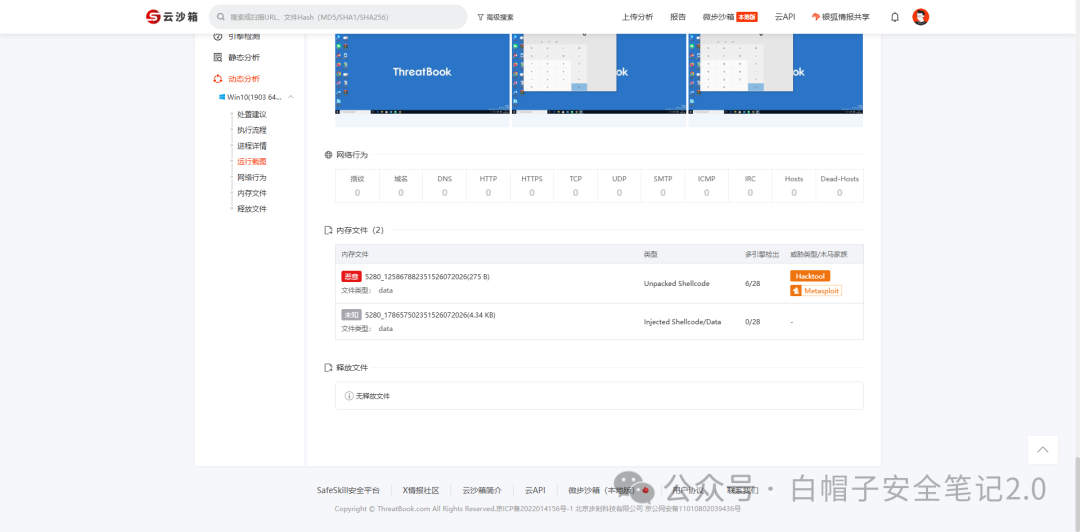1080x532 pixels.
Task: Click the Metasploit family icon
Action: click(797, 291)
